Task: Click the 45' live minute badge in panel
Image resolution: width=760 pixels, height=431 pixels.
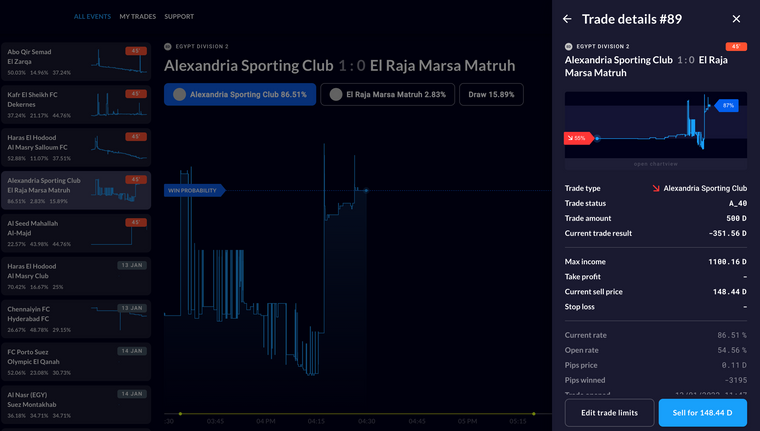Action: click(x=735, y=46)
